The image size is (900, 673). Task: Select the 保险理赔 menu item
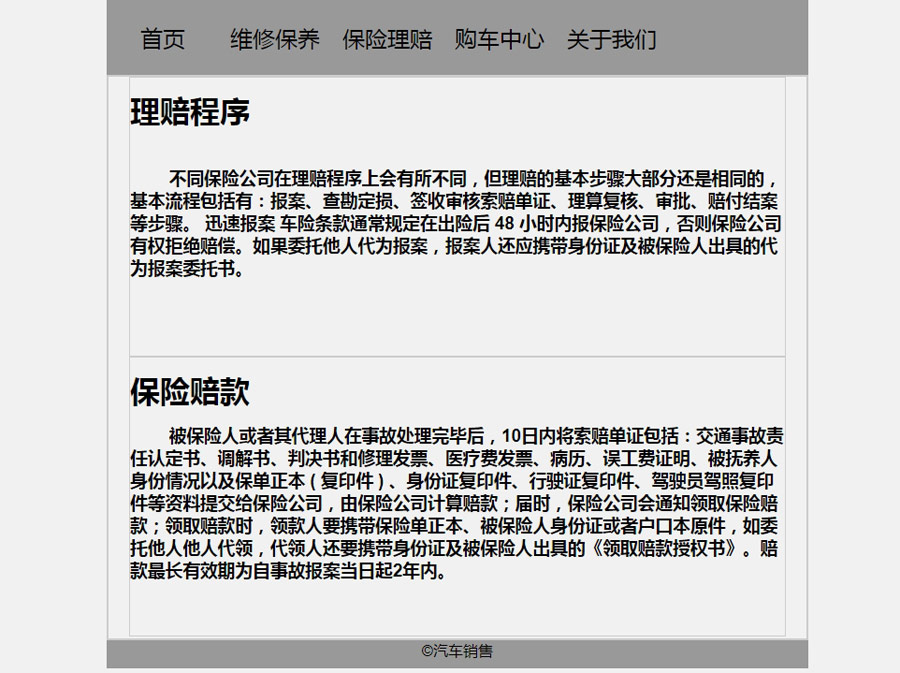tap(387, 40)
